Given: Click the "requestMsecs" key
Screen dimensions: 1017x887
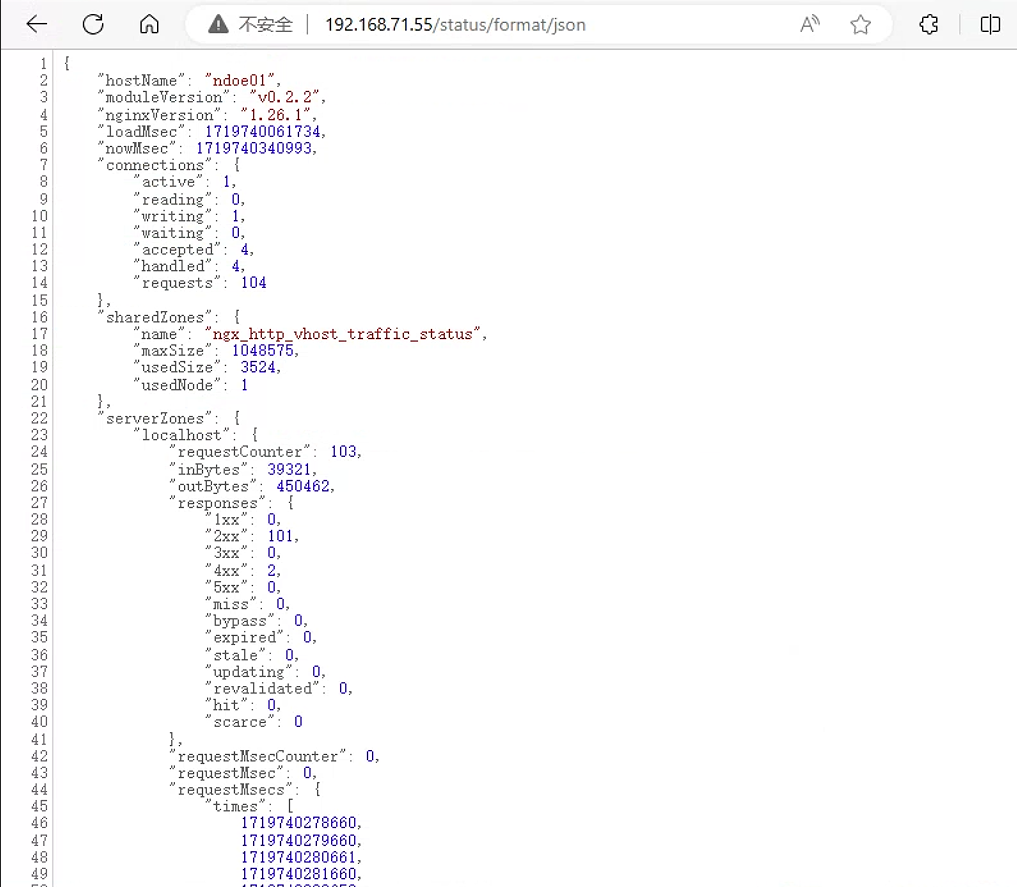Looking at the screenshot, I should point(231,790).
